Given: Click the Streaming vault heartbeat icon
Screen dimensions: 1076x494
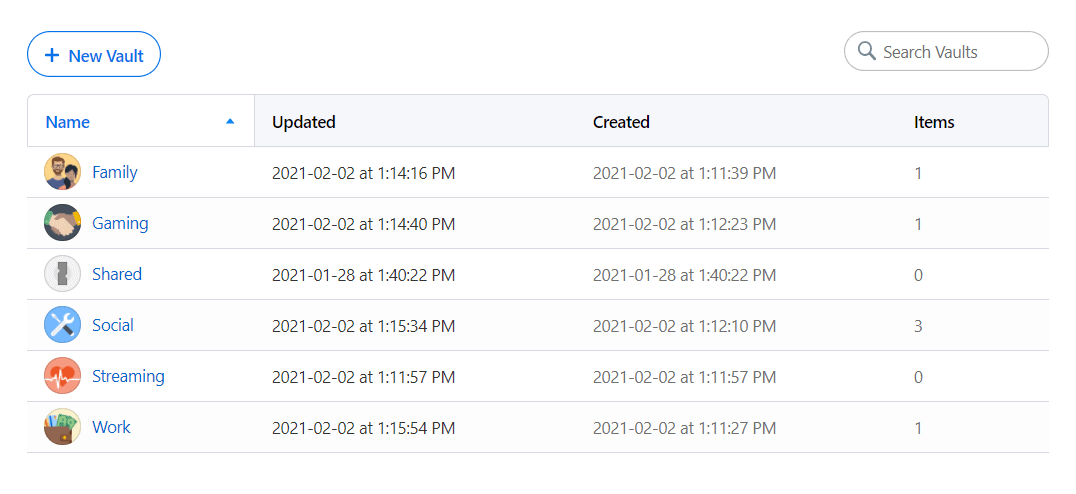Looking at the screenshot, I should [x=62, y=377].
